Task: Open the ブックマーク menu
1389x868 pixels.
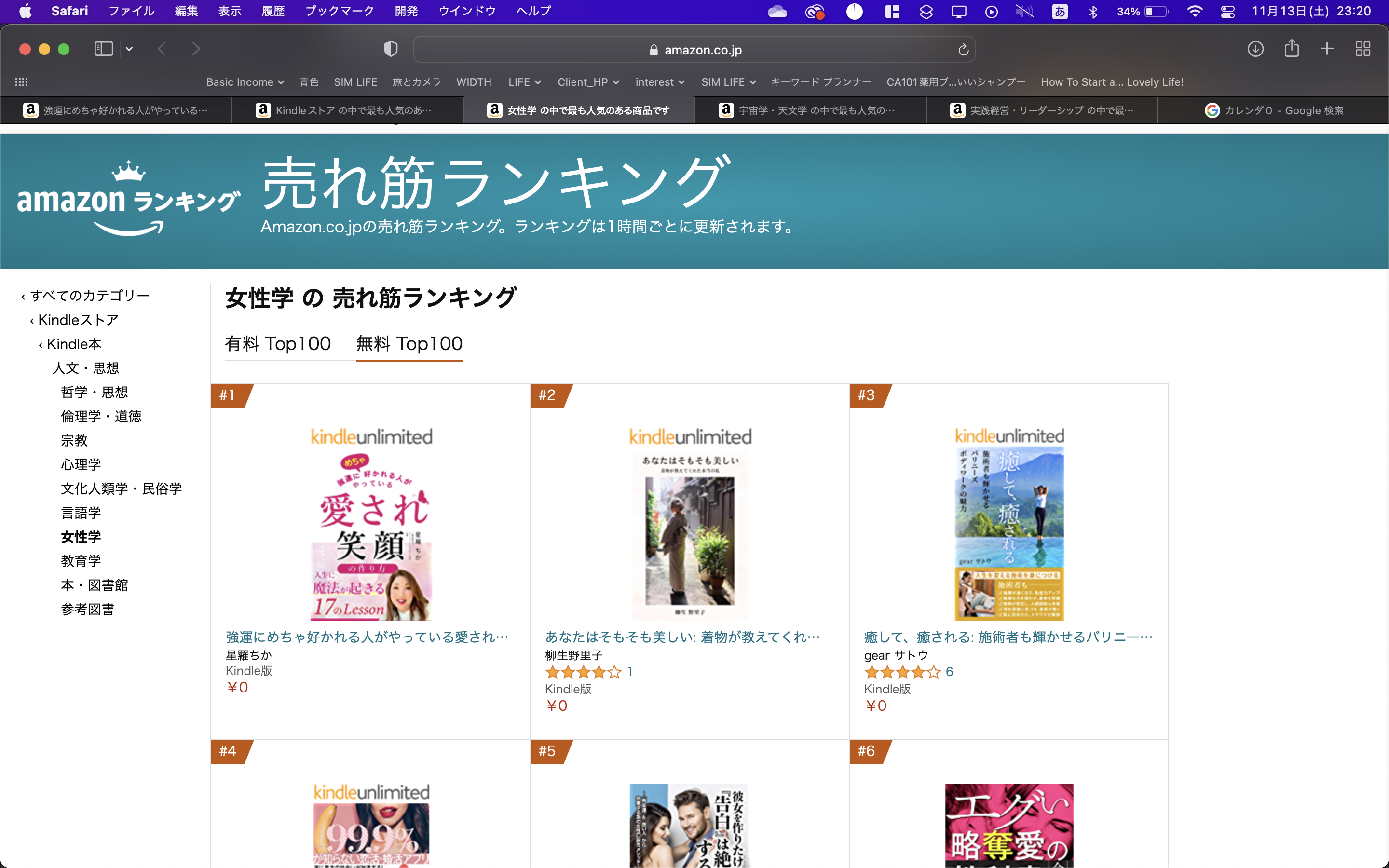Action: [339, 11]
